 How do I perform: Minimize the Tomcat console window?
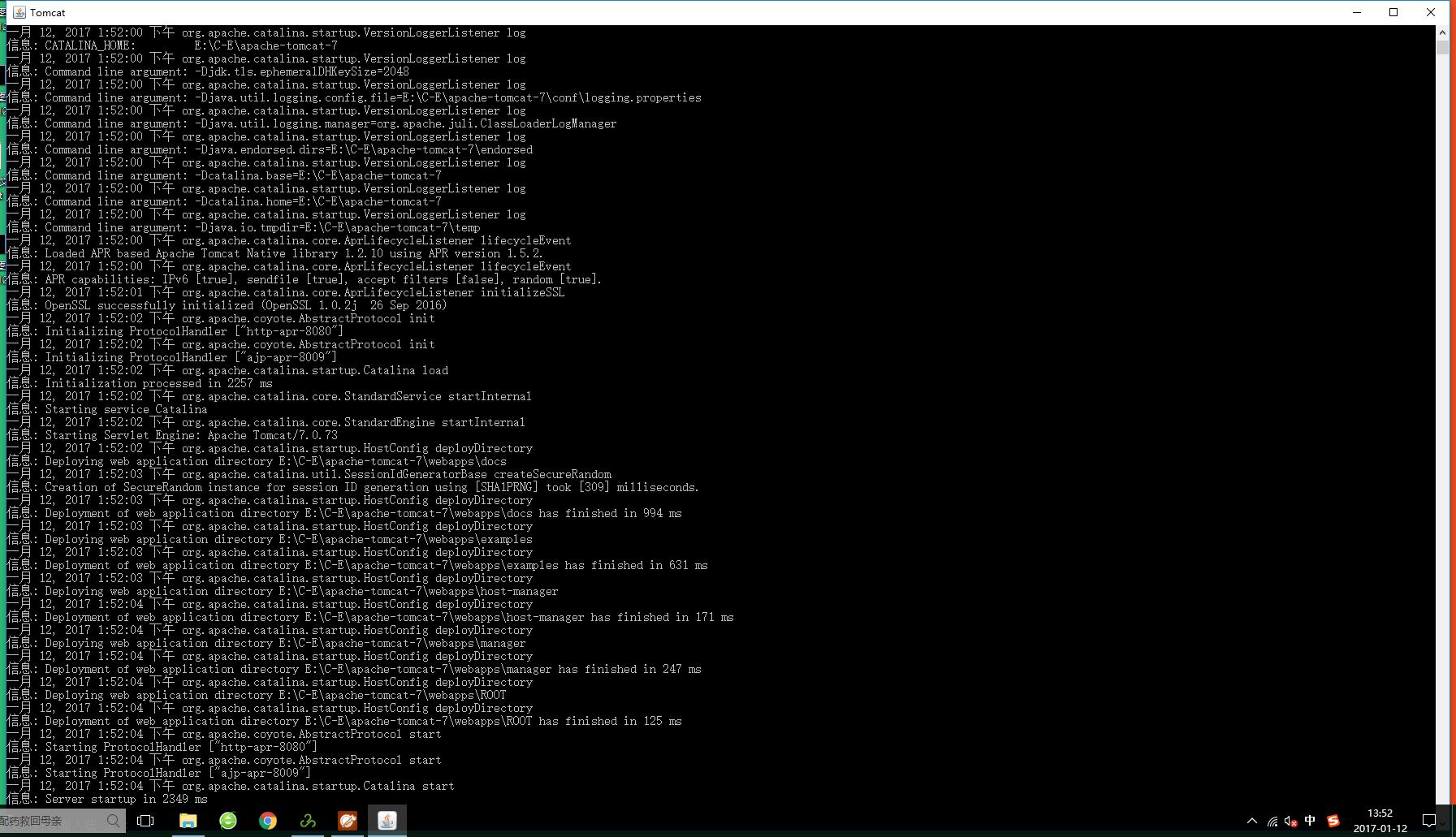click(x=1356, y=12)
